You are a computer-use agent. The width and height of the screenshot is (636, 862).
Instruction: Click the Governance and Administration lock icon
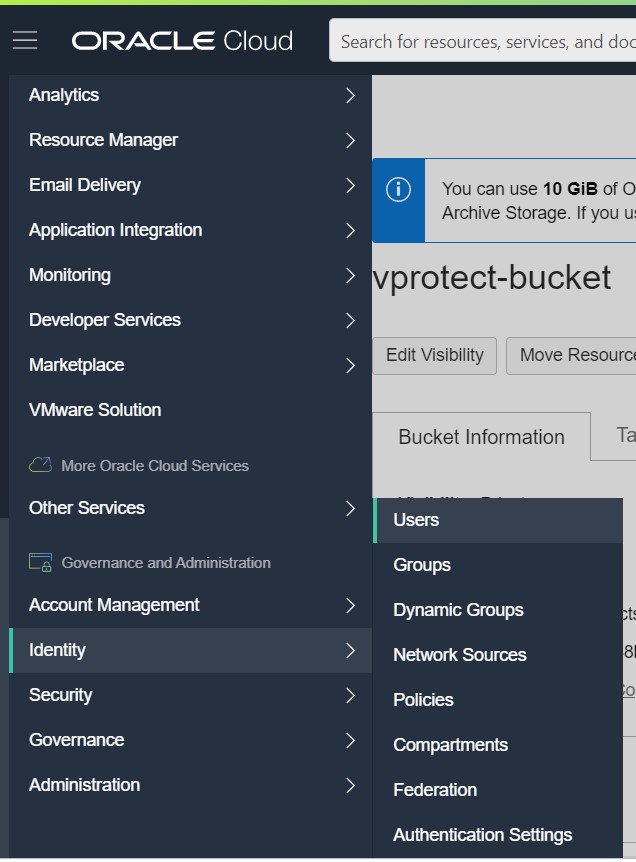(40, 563)
